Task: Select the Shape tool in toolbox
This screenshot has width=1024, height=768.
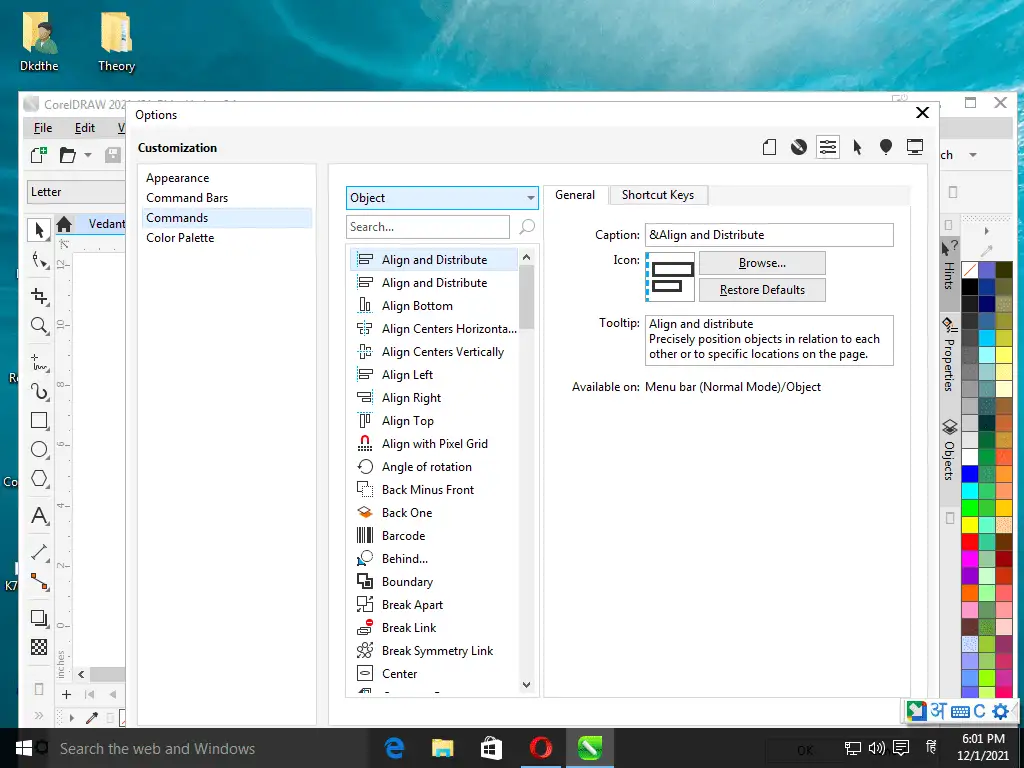Action: click(39, 261)
